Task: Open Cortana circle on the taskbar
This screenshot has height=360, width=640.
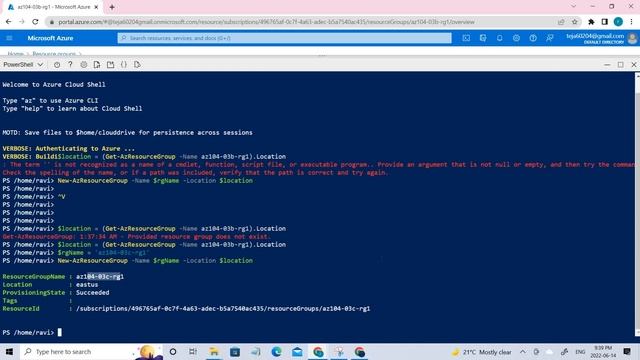Action: pyautogui.click(x=173, y=351)
